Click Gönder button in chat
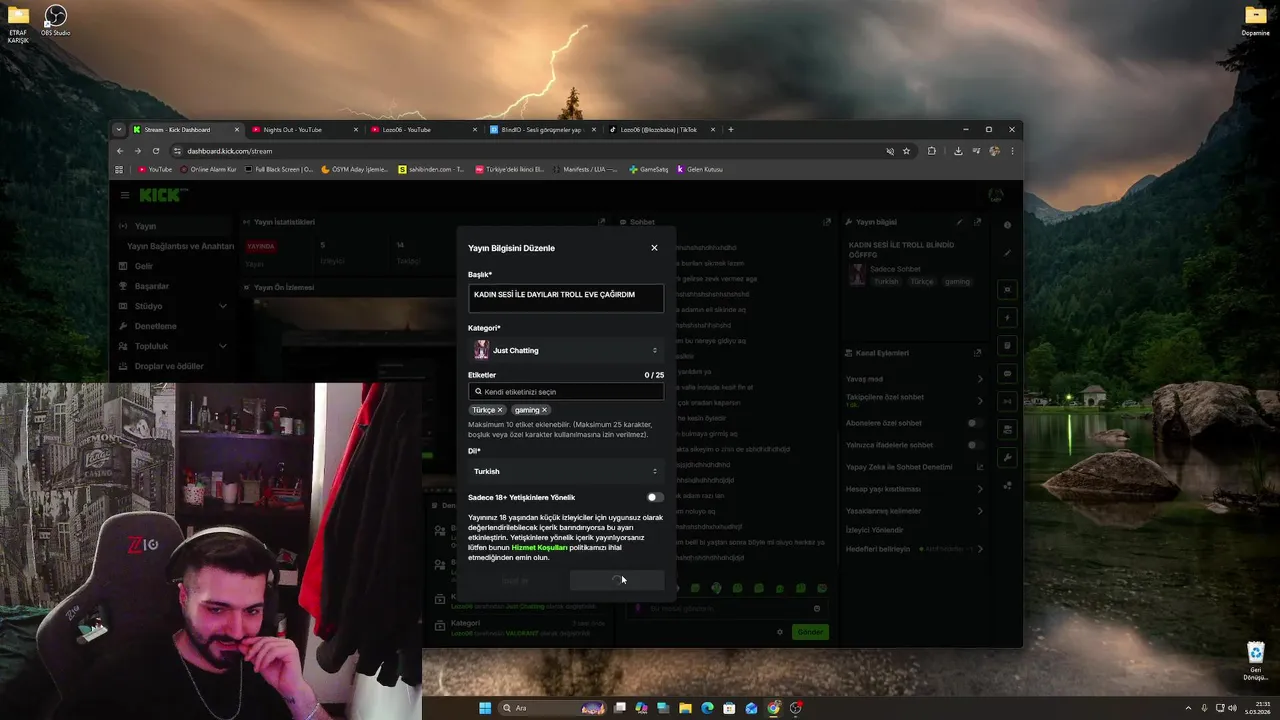The image size is (1280, 720). [x=810, y=632]
